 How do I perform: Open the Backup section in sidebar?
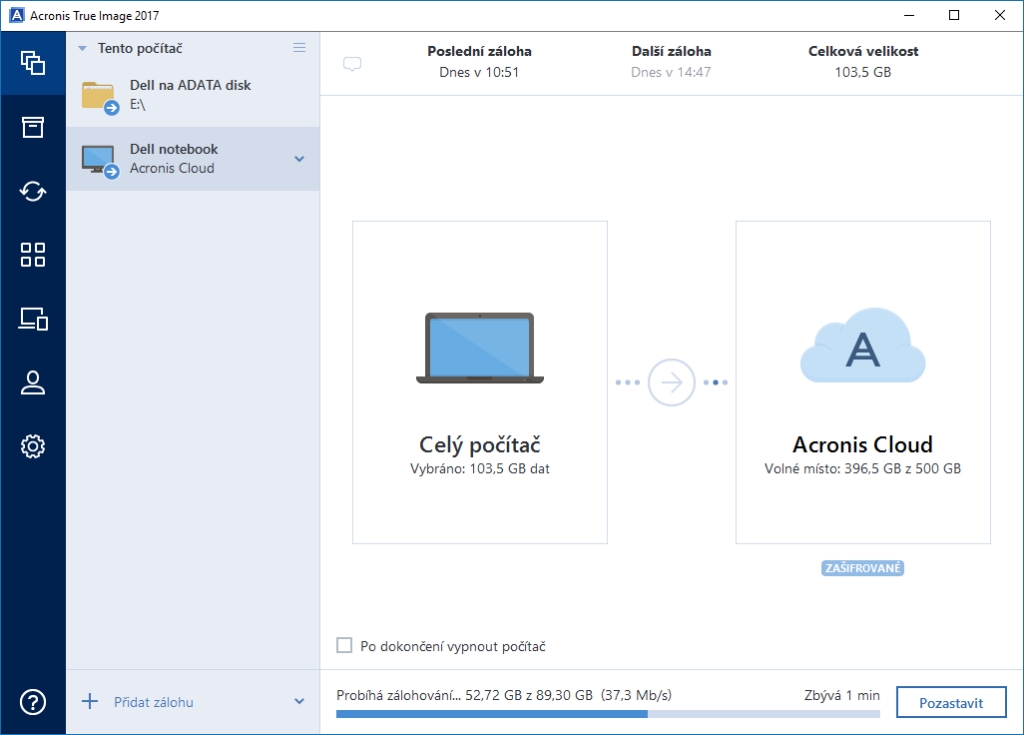(33, 62)
